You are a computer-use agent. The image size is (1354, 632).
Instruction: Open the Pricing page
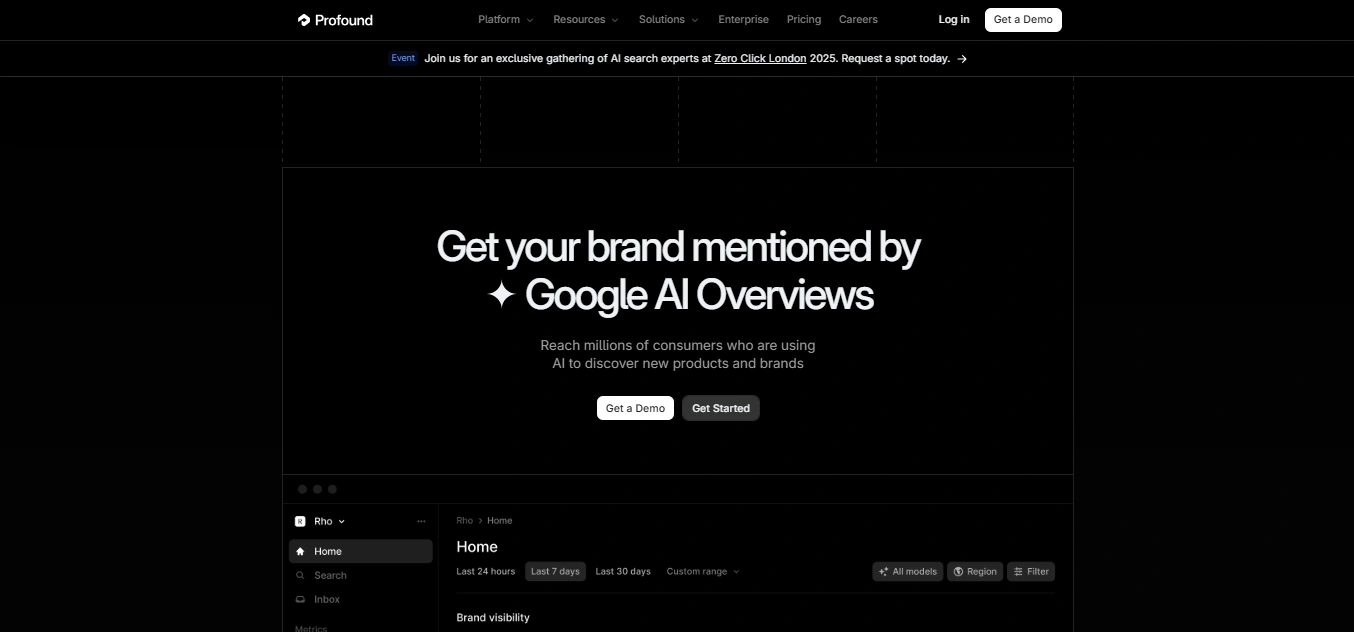(x=804, y=20)
